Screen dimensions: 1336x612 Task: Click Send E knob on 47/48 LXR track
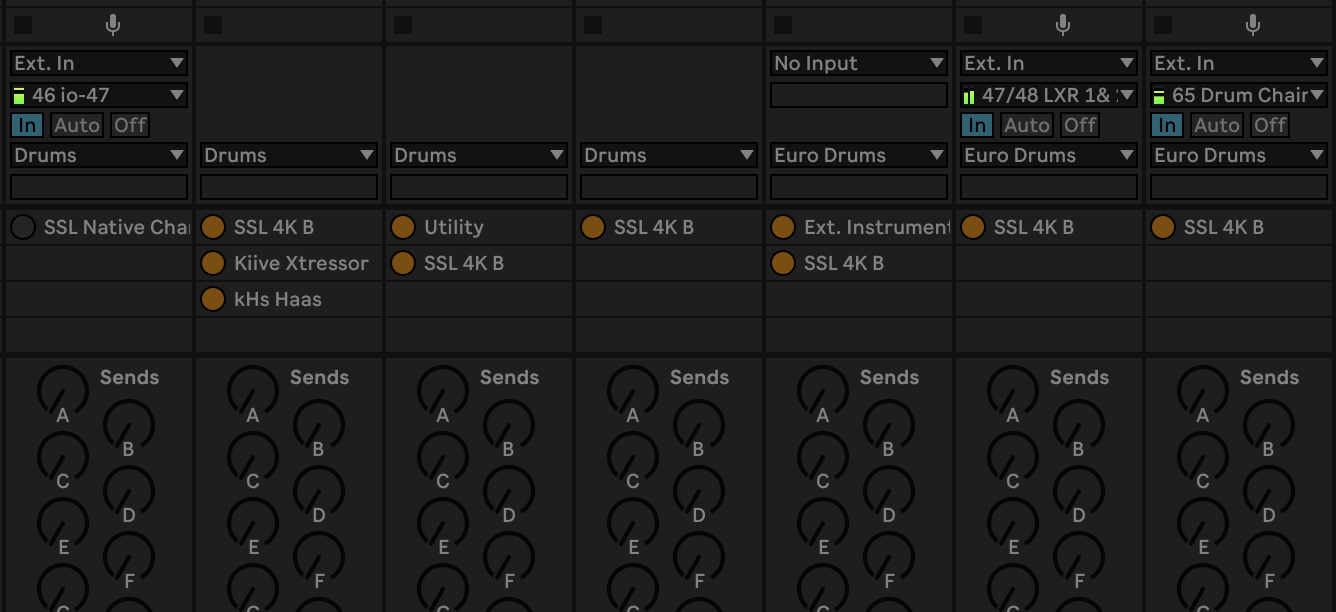1012,524
